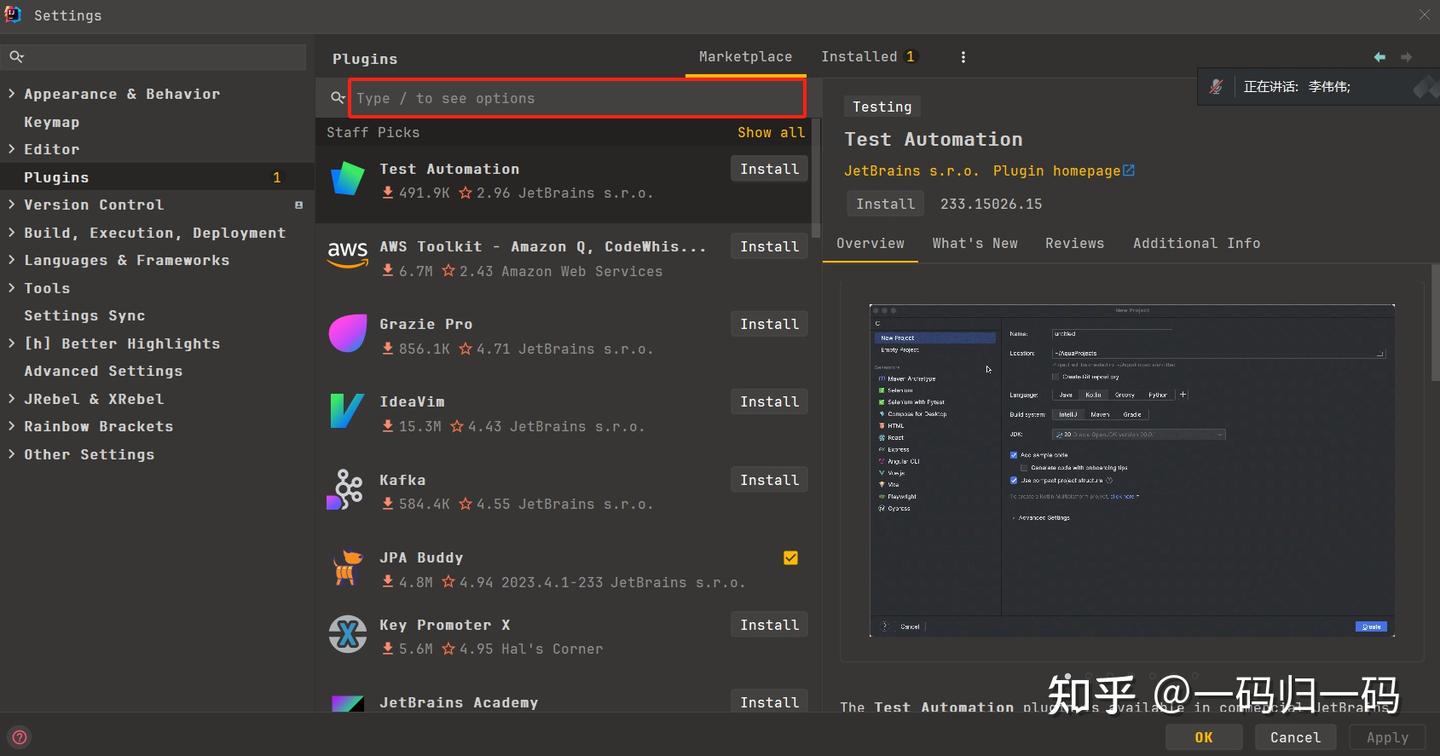Screen dimensions: 1440x756
Task: Select the JPA Buddy plugin name
Action: pos(421,558)
